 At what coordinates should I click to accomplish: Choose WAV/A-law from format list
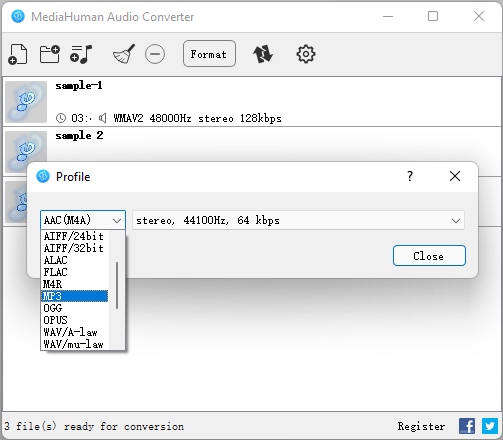tap(75, 332)
